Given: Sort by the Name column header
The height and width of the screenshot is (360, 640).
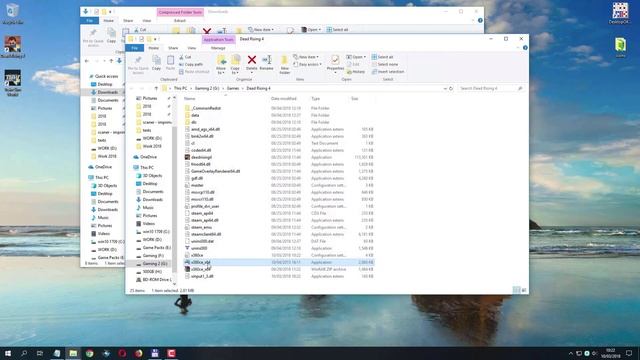Looking at the screenshot, I should pos(189,99).
